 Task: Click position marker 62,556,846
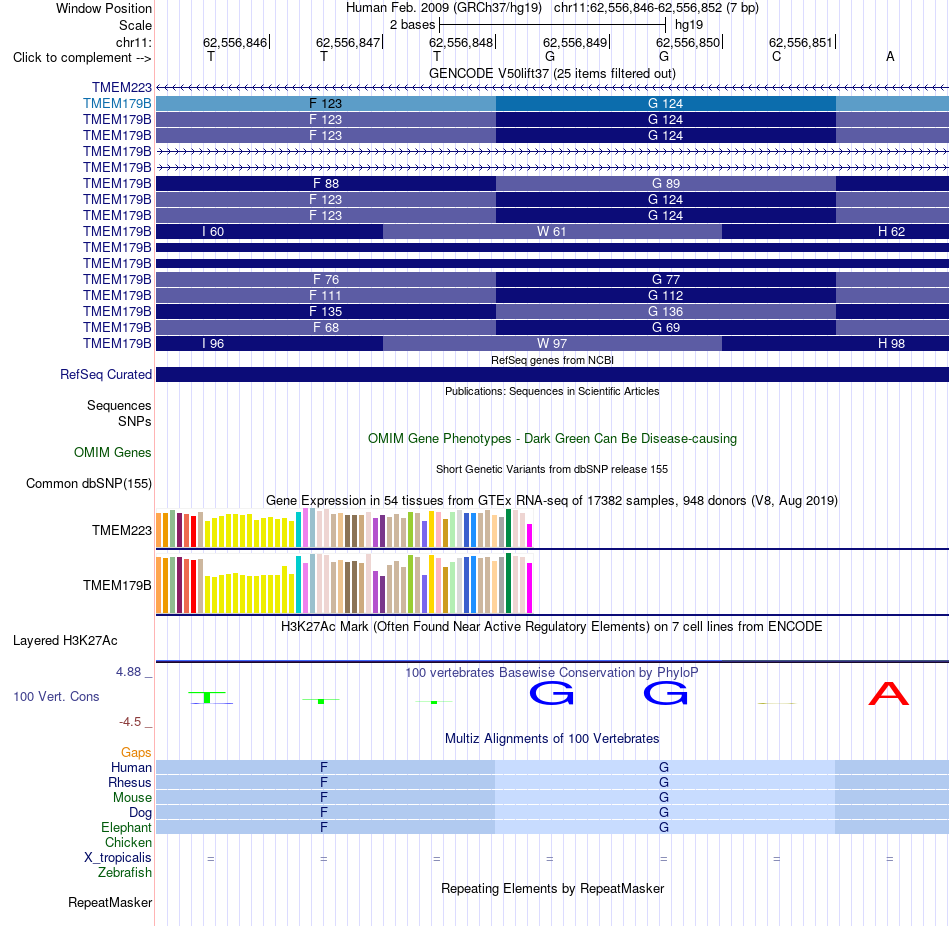[x=236, y=42]
